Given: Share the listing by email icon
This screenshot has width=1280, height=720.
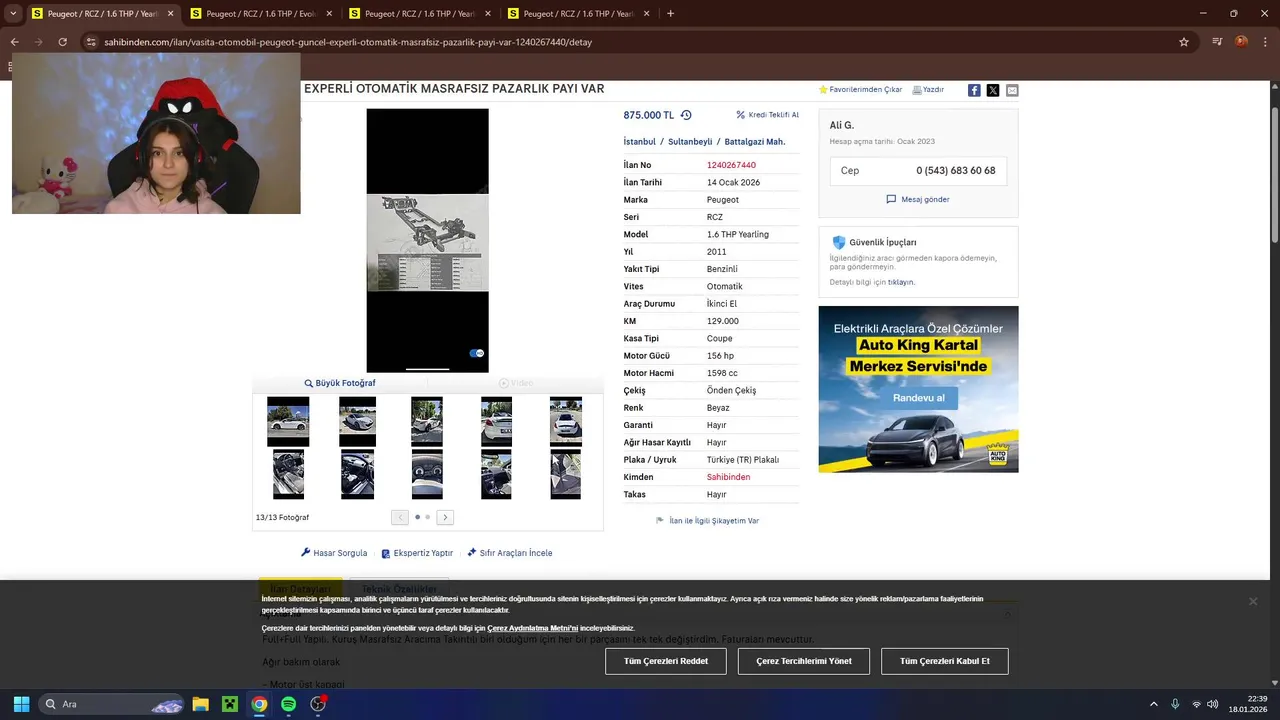Looking at the screenshot, I should pyautogui.click(x=1012, y=90).
